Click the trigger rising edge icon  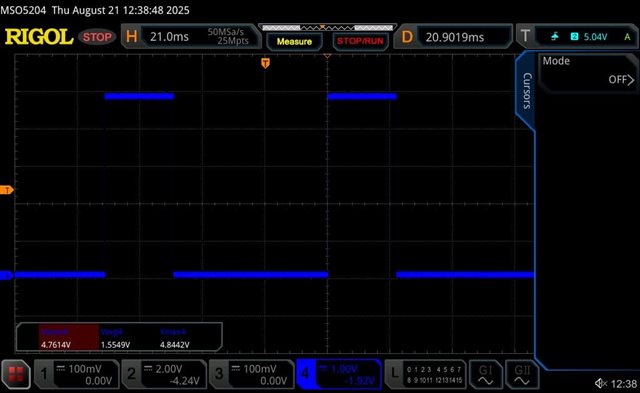554,37
